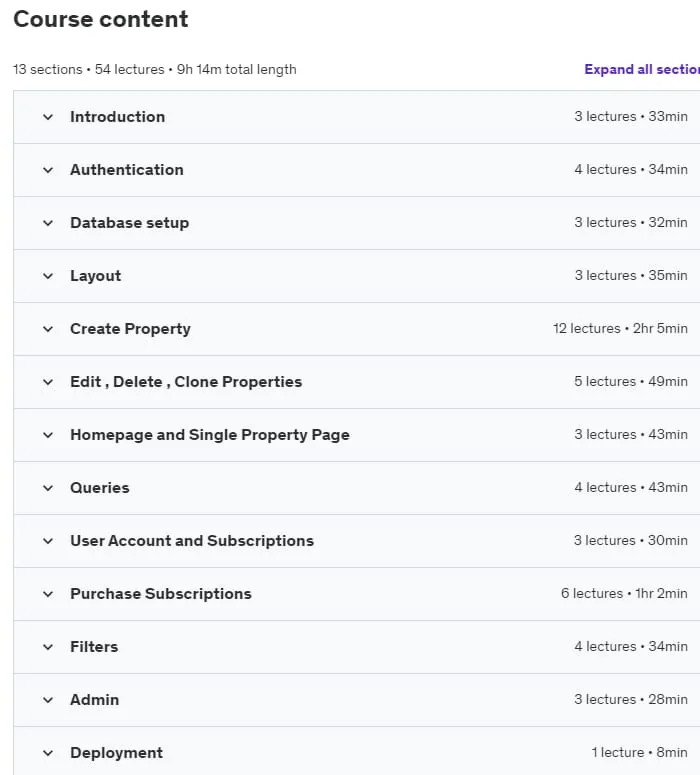
Task: Expand the Deployment section chevron
Action: [48, 753]
